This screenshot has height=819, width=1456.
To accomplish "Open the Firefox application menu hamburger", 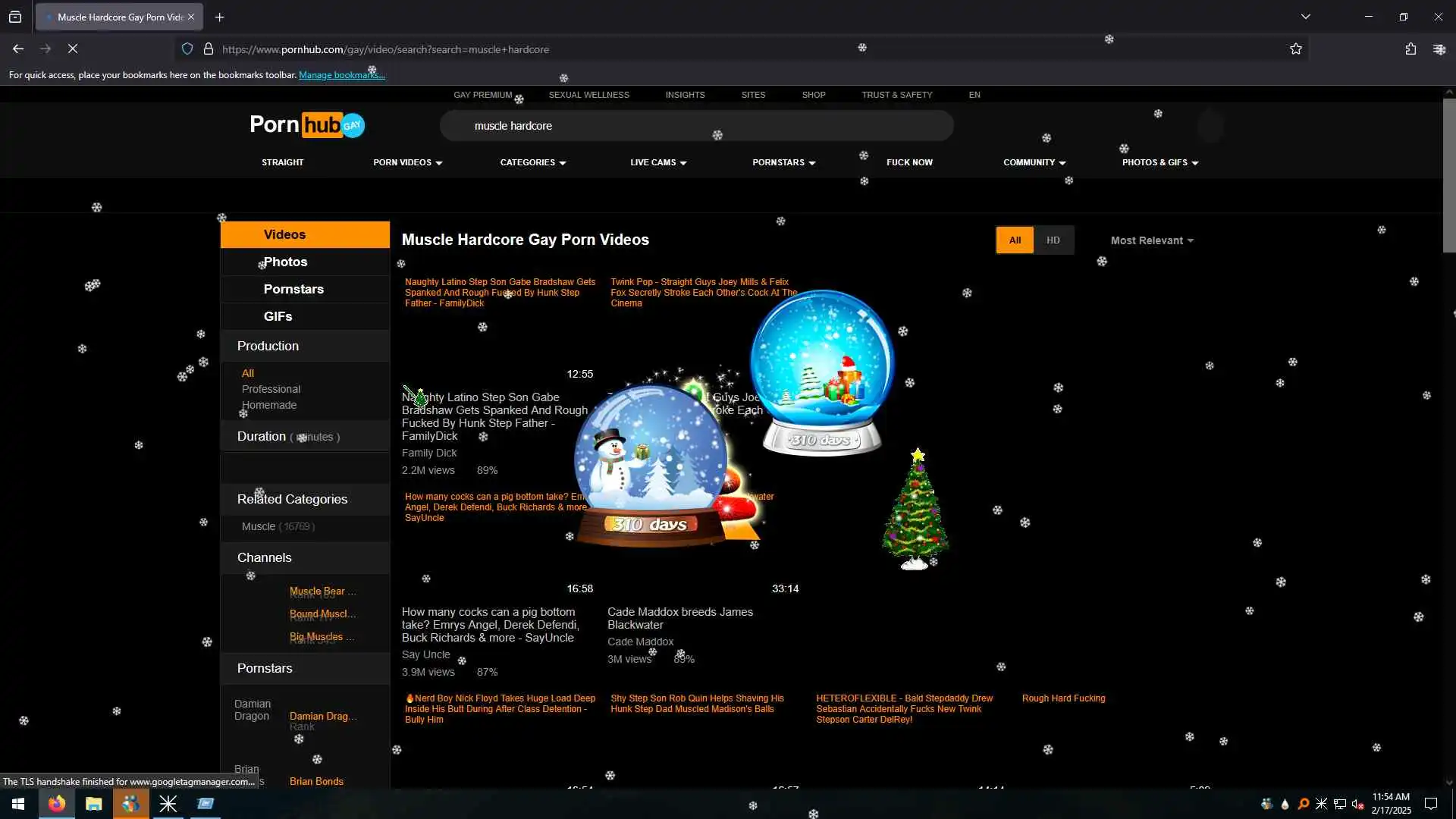I will tap(1439, 49).
